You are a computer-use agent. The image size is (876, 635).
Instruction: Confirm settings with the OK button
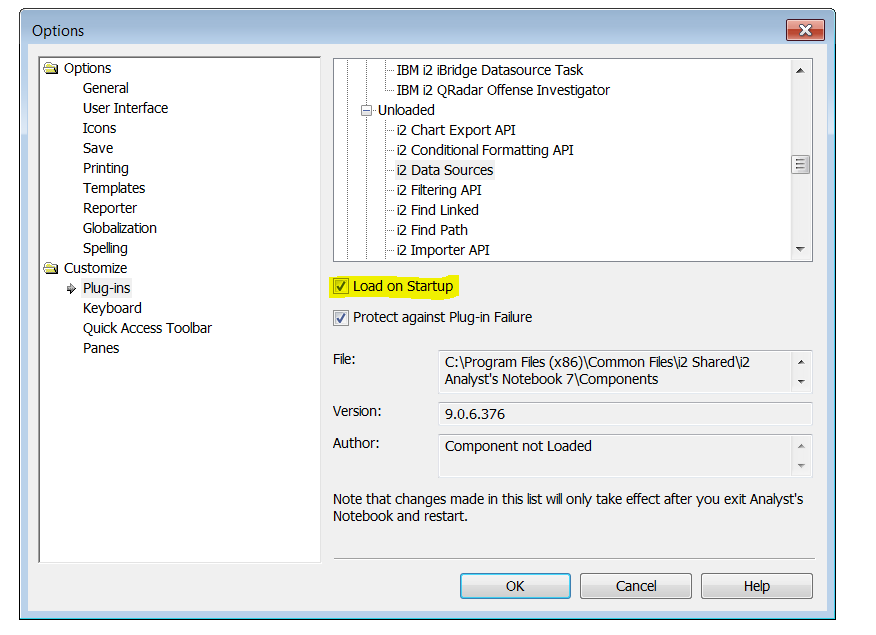tap(515, 586)
